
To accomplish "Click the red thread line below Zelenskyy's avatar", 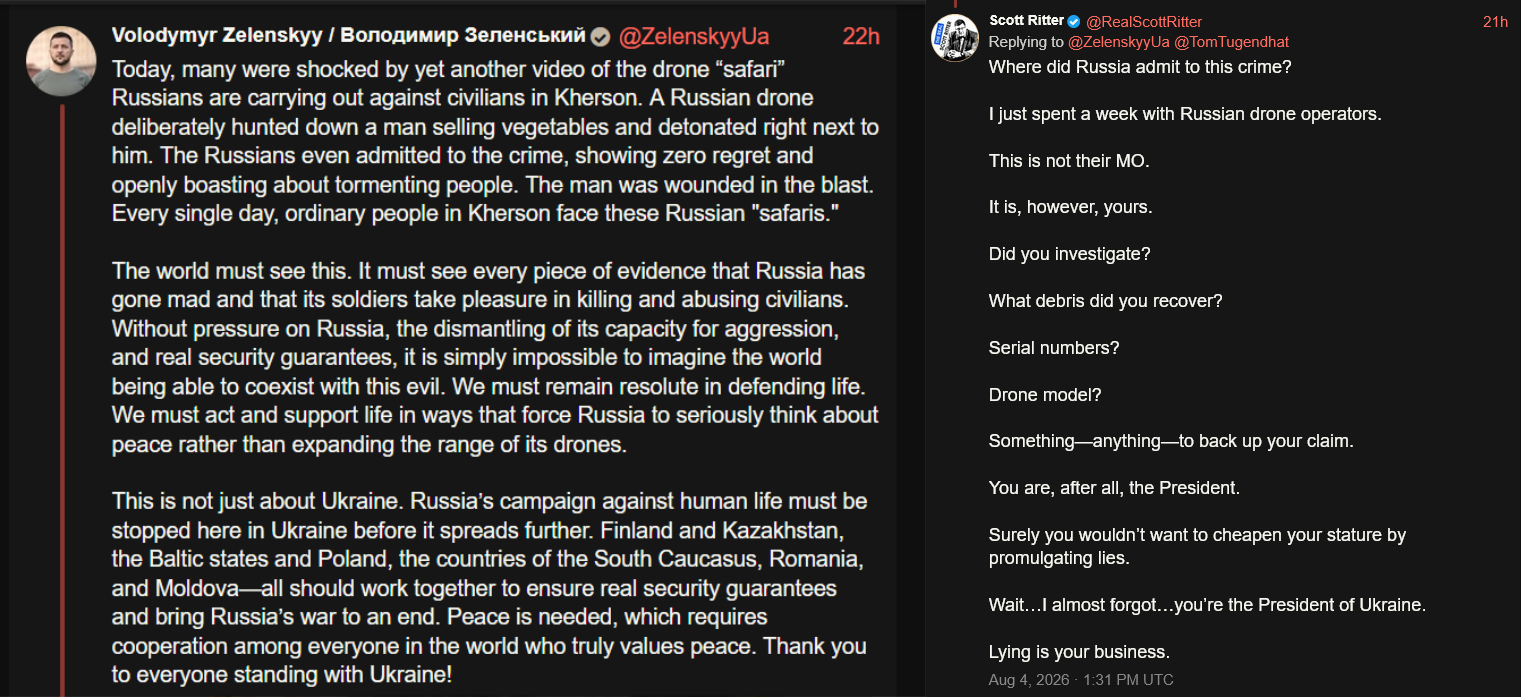I will click(61, 400).
